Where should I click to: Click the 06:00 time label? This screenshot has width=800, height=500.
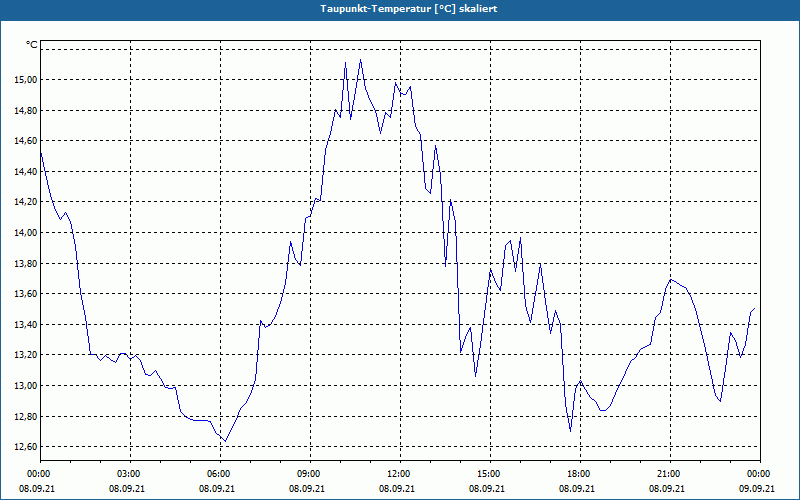[x=220, y=474]
